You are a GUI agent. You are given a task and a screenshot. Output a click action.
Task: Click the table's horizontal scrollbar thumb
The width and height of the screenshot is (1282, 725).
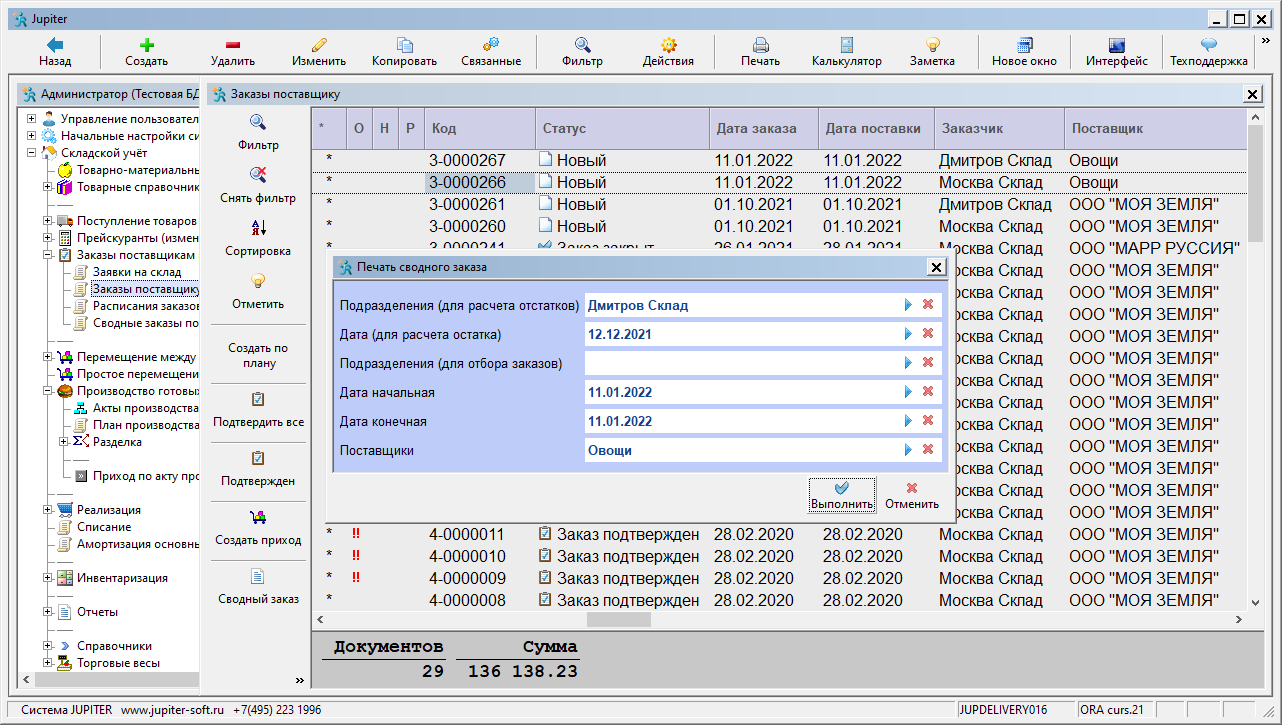coord(619,619)
